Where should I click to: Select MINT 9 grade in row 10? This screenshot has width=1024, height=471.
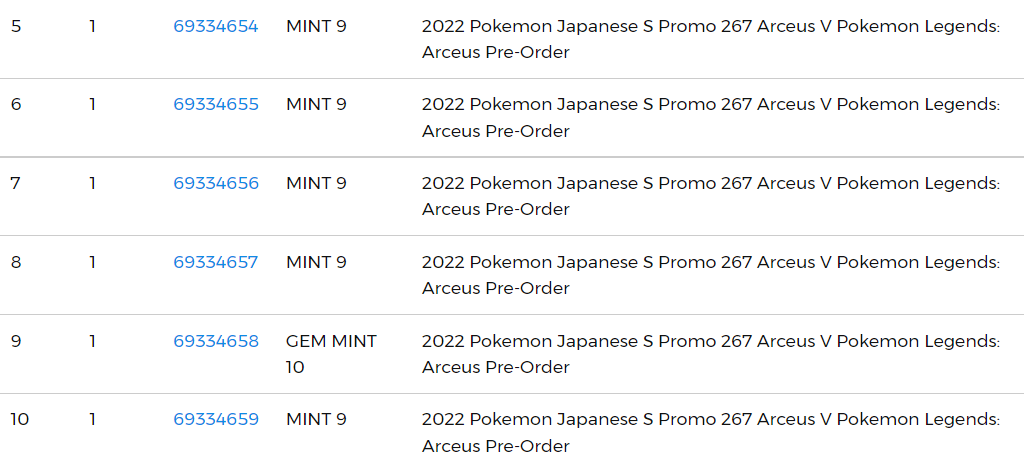point(316,419)
